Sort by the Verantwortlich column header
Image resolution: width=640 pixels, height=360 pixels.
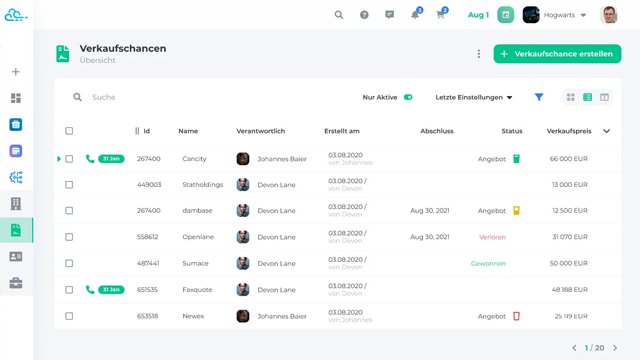260,131
